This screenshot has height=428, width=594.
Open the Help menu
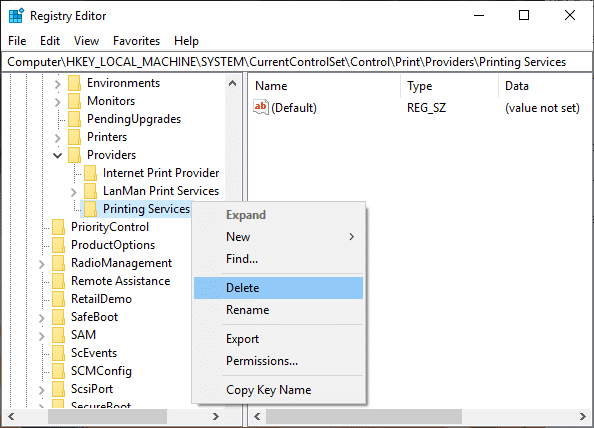pyautogui.click(x=186, y=41)
